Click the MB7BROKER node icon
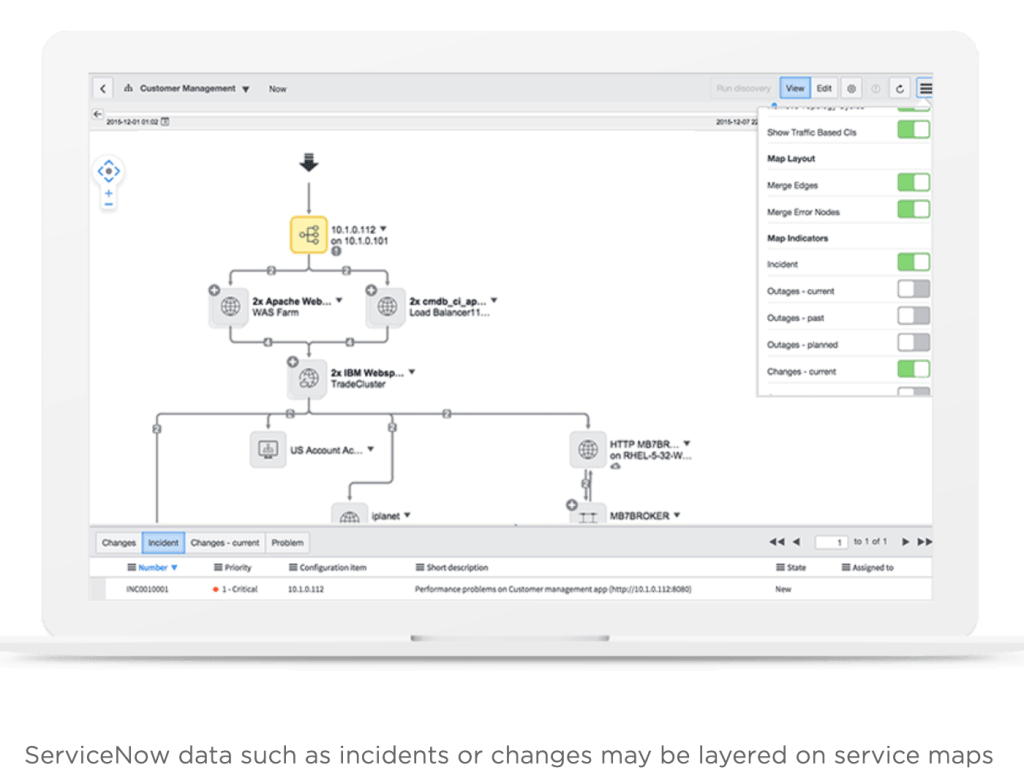Image resolution: width=1024 pixels, height=781 pixels. 589,516
